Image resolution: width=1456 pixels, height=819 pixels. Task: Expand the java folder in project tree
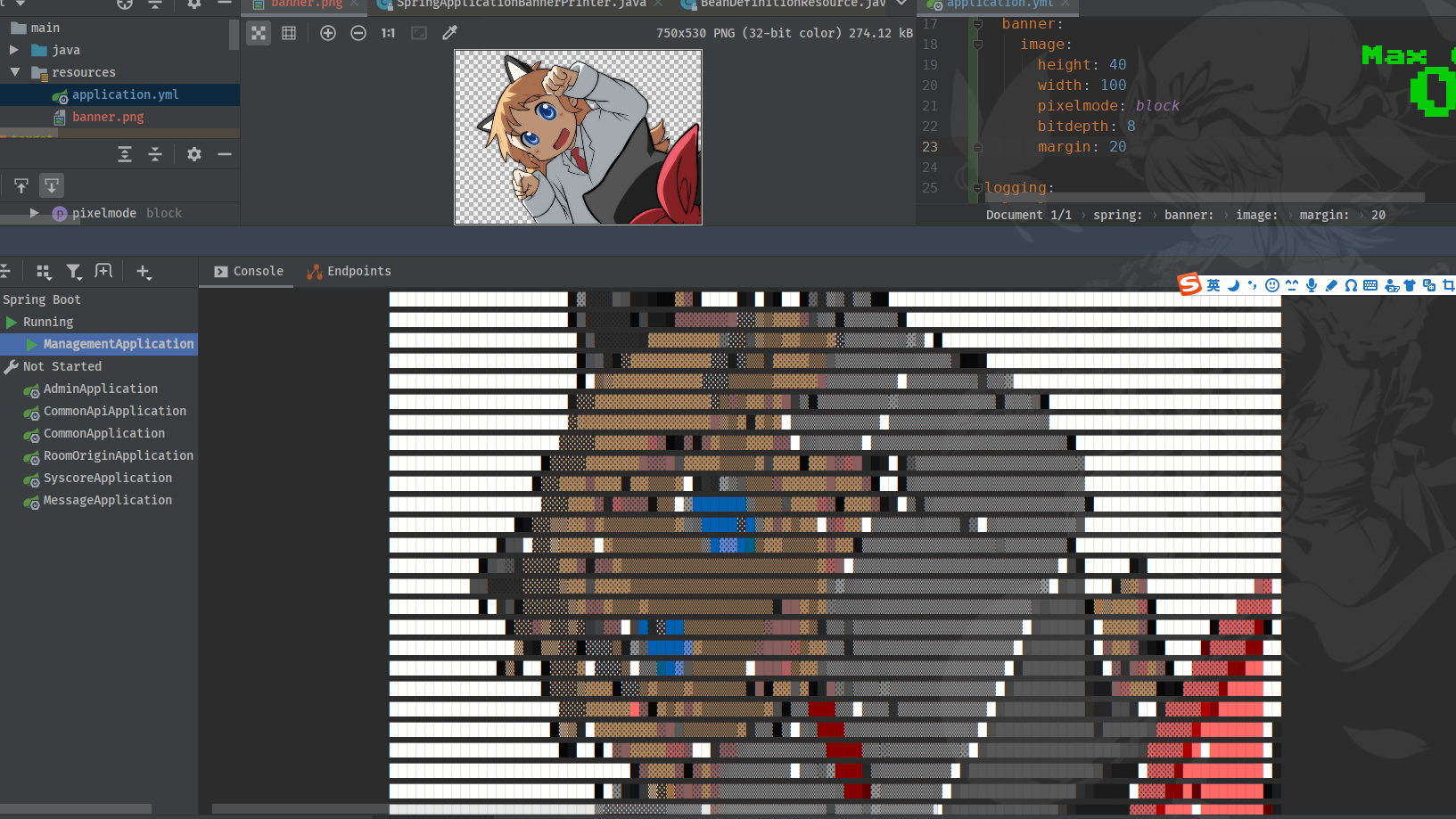click(x=14, y=50)
